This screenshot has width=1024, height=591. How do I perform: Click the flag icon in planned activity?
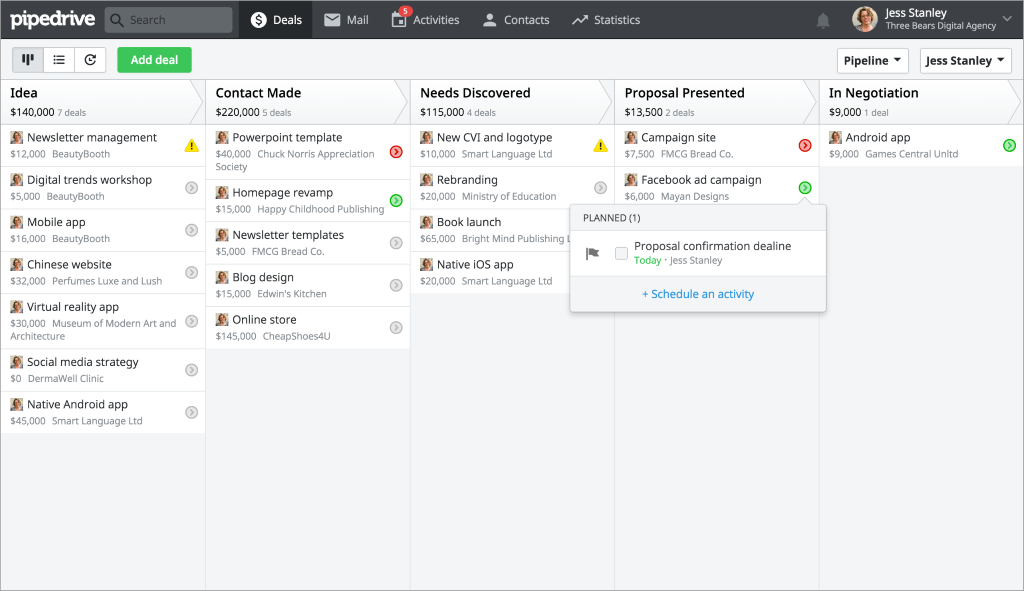[592, 253]
